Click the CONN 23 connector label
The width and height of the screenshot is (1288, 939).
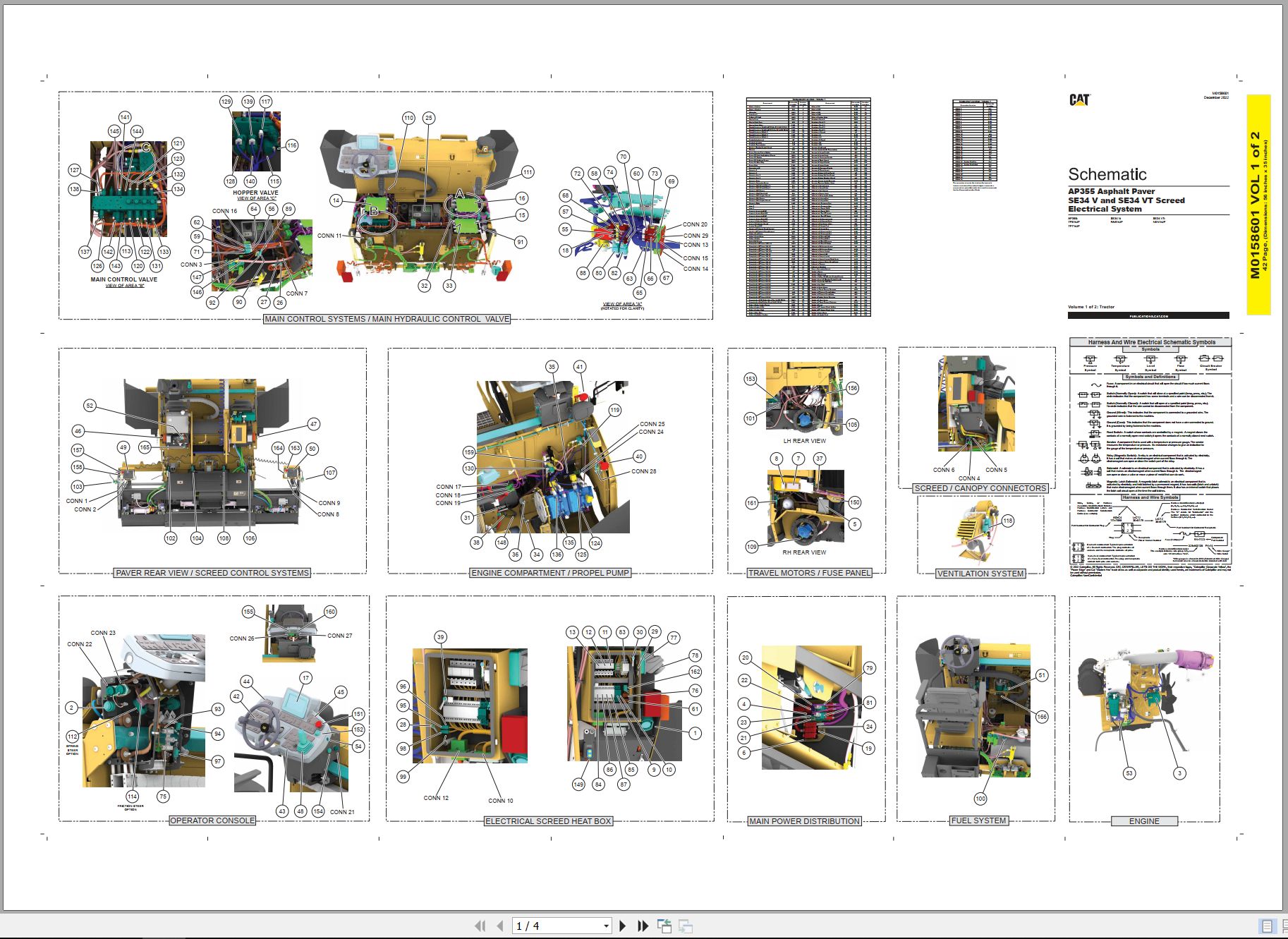[103, 633]
